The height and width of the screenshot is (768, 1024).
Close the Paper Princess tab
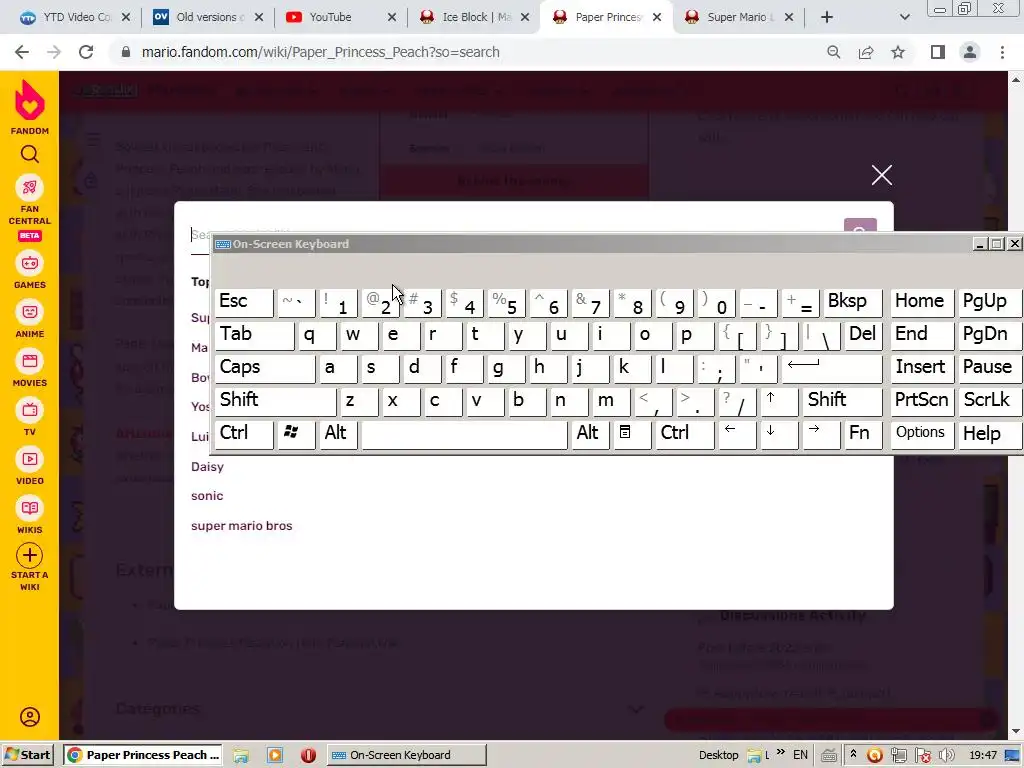pyautogui.click(x=657, y=17)
